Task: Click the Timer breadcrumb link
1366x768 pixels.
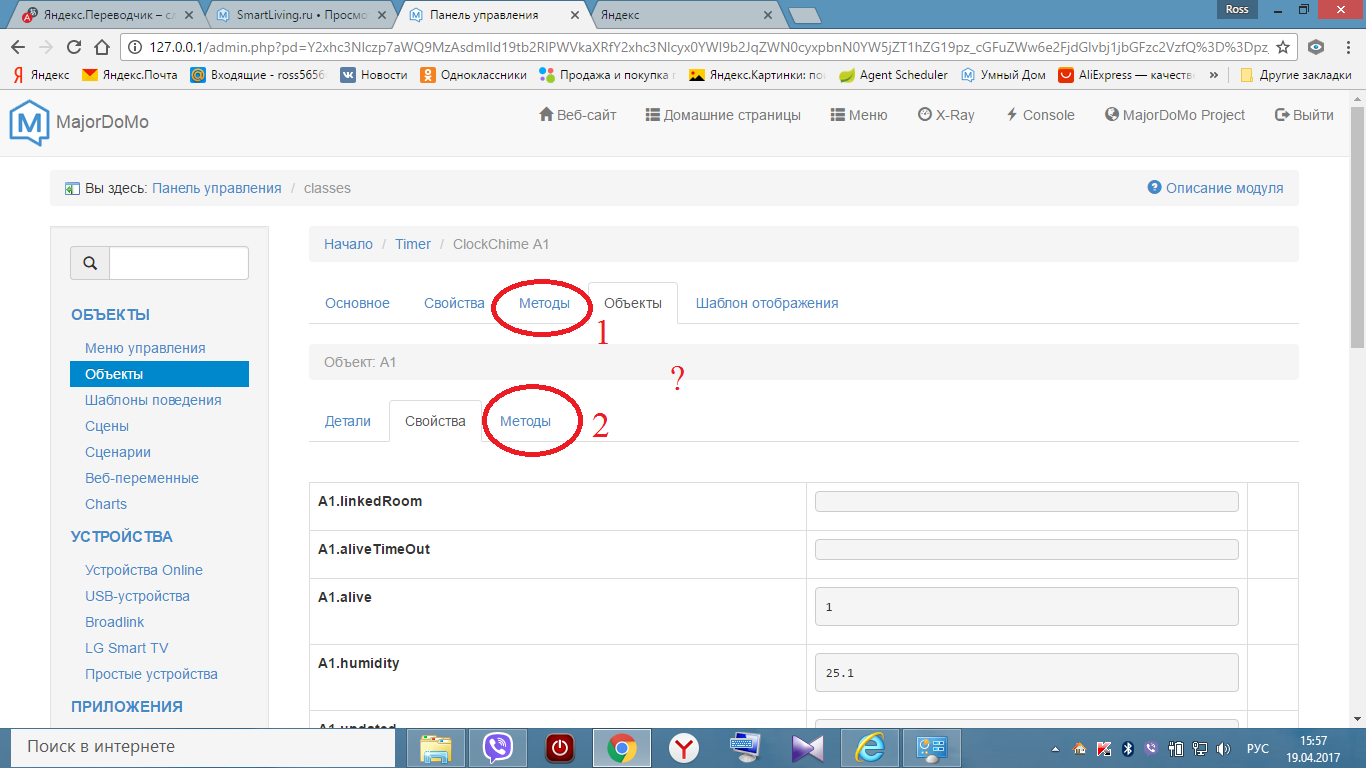Action: (x=413, y=244)
